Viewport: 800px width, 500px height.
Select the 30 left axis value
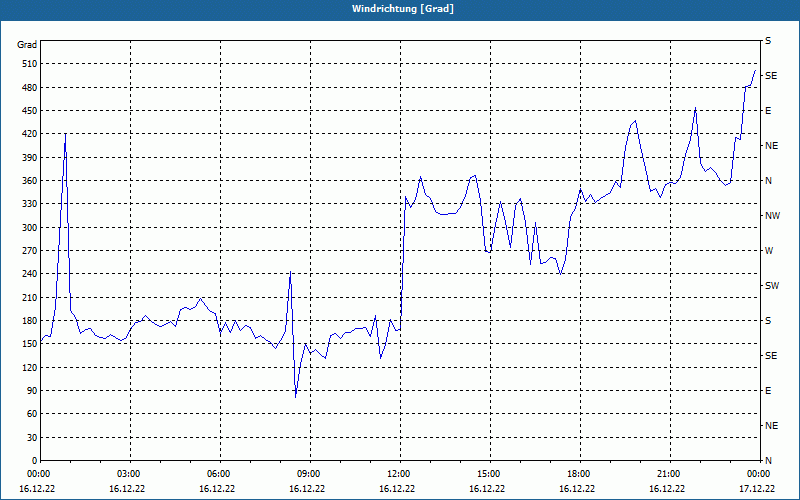pyautogui.click(x=32, y=438)
